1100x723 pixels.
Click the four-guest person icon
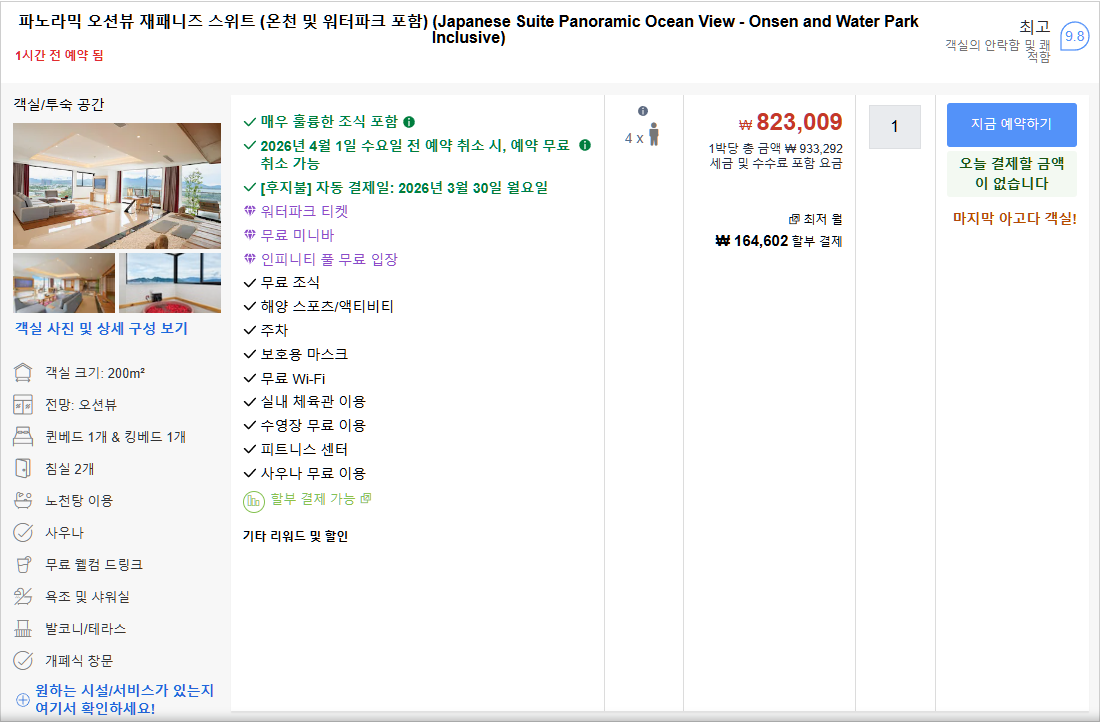(654, 135)
